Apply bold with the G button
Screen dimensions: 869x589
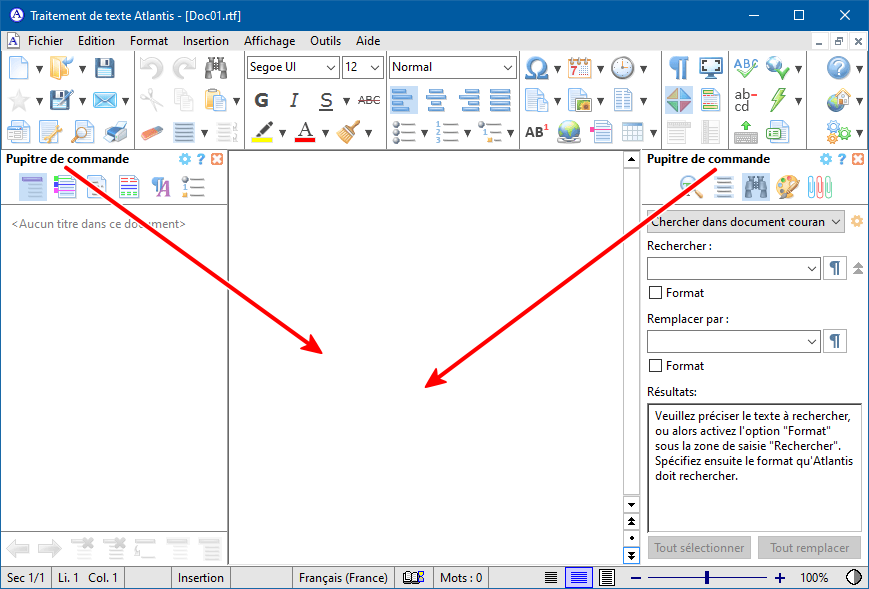coord(262,100)
